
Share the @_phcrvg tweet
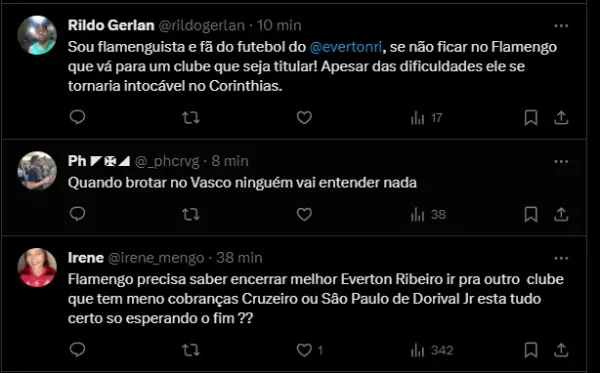pos(561,214)
